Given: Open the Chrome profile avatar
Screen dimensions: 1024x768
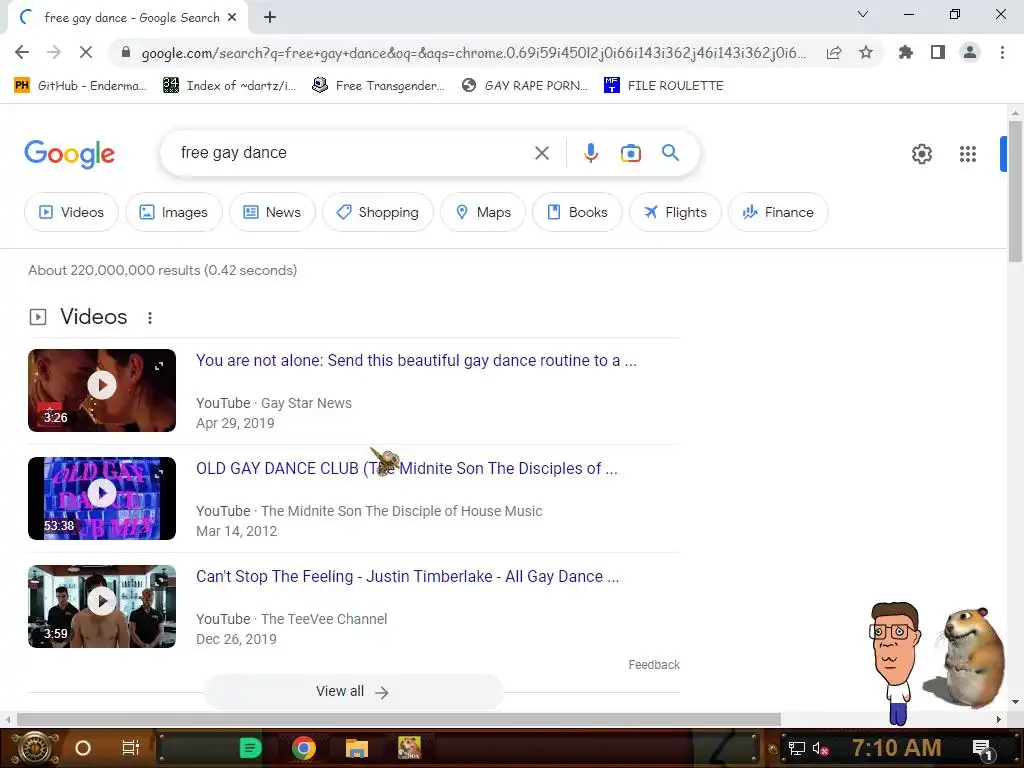Looking at the screenshot, I should click(x=970, y=52).
